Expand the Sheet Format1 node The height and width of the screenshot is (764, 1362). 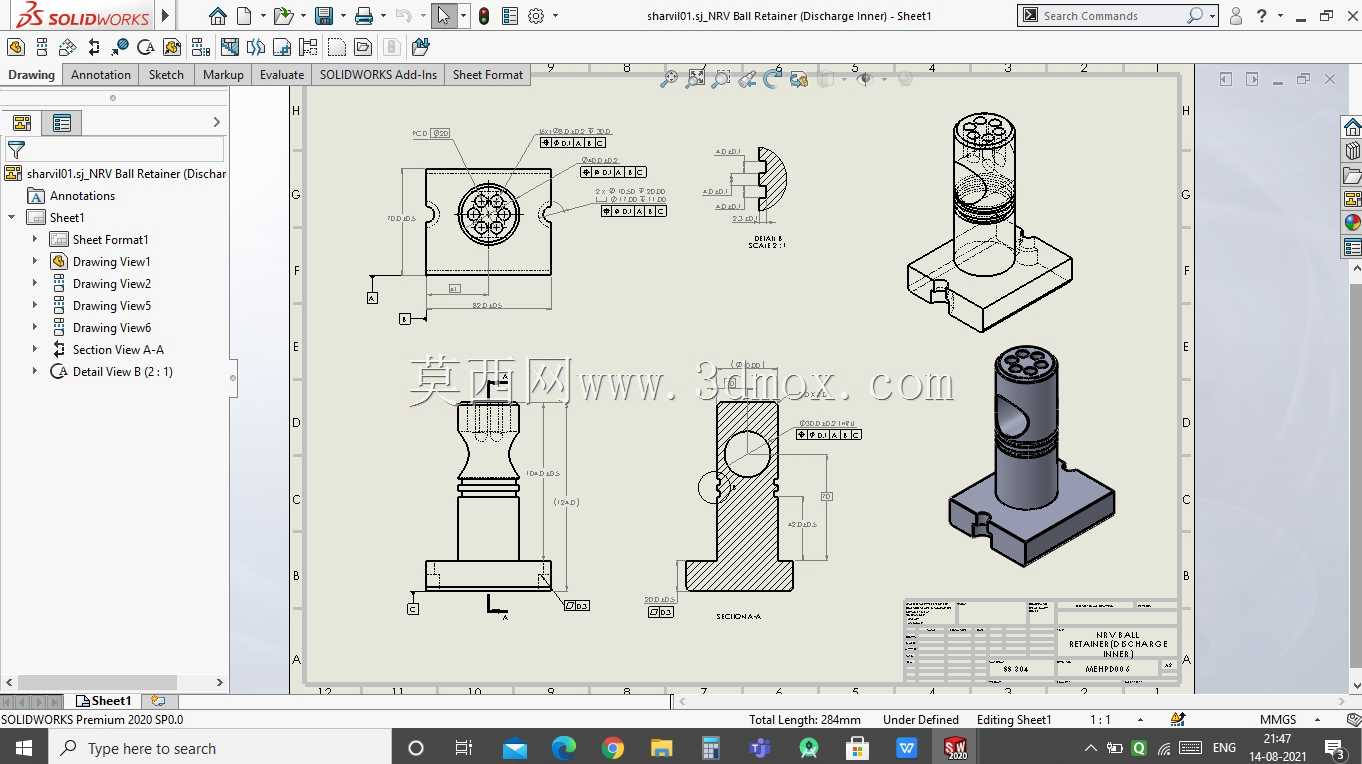coord(35,240)
